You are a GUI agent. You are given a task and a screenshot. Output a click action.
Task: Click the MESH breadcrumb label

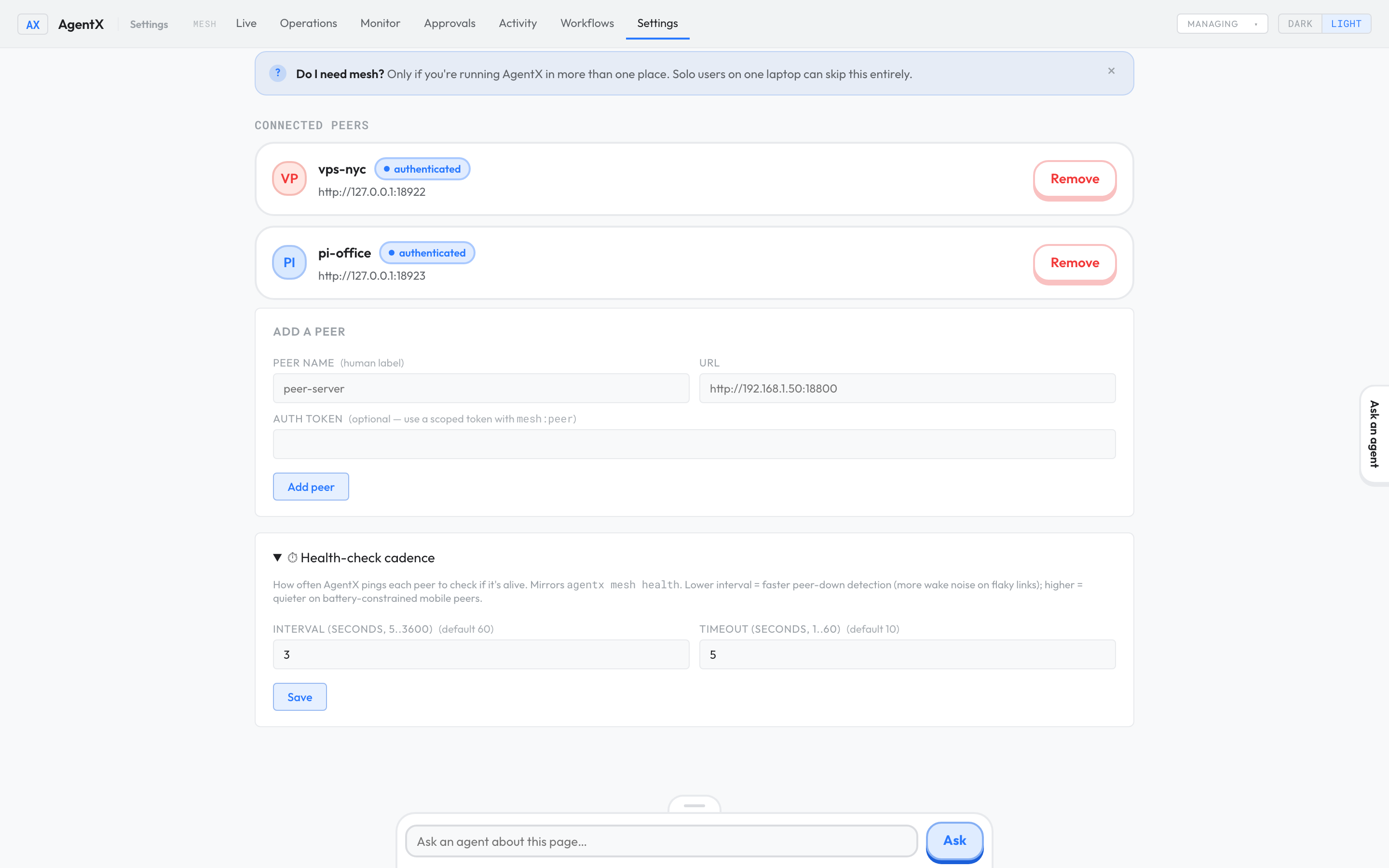204,24
